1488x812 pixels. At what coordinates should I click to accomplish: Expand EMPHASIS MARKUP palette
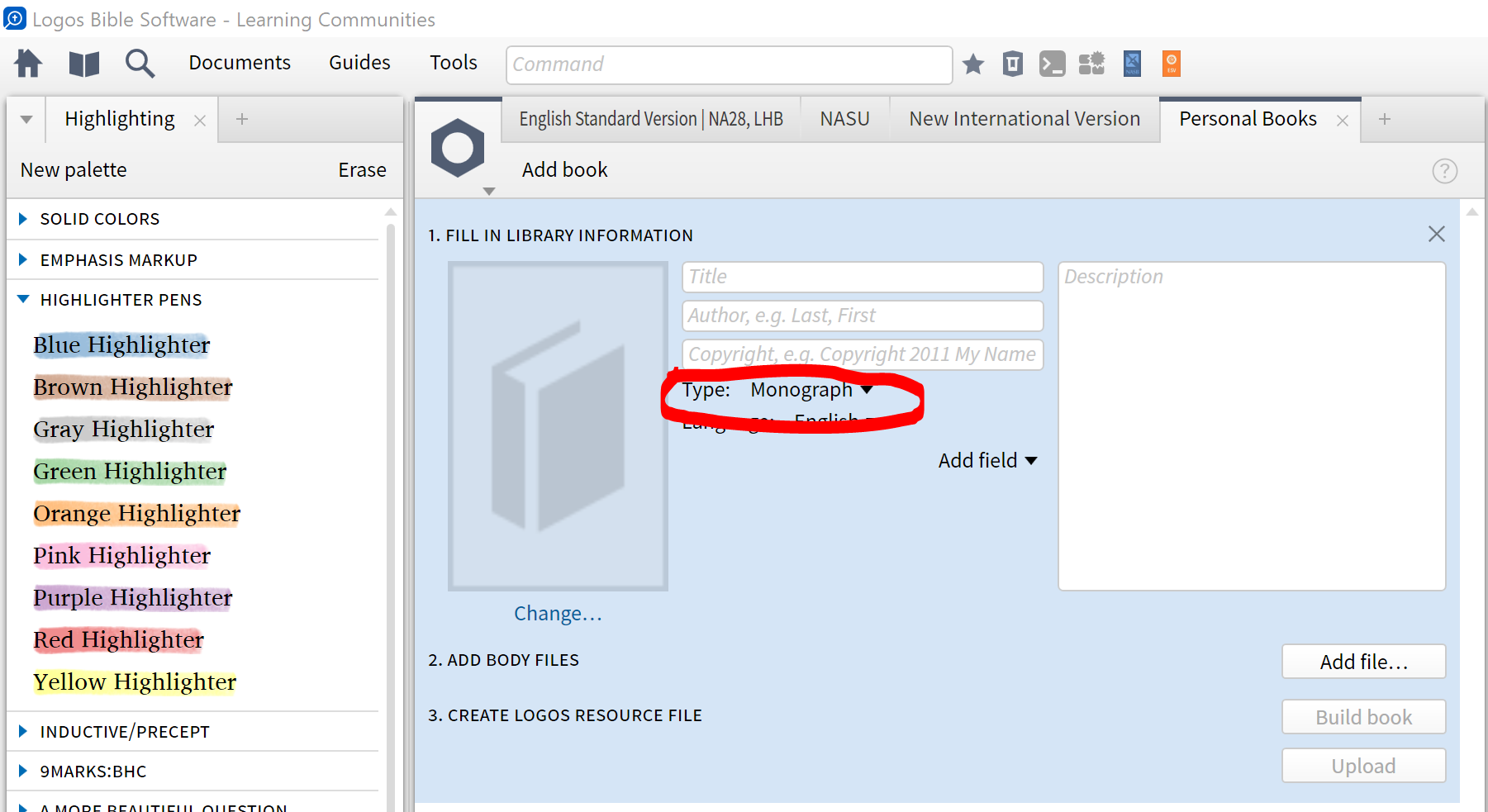(23, 259)
